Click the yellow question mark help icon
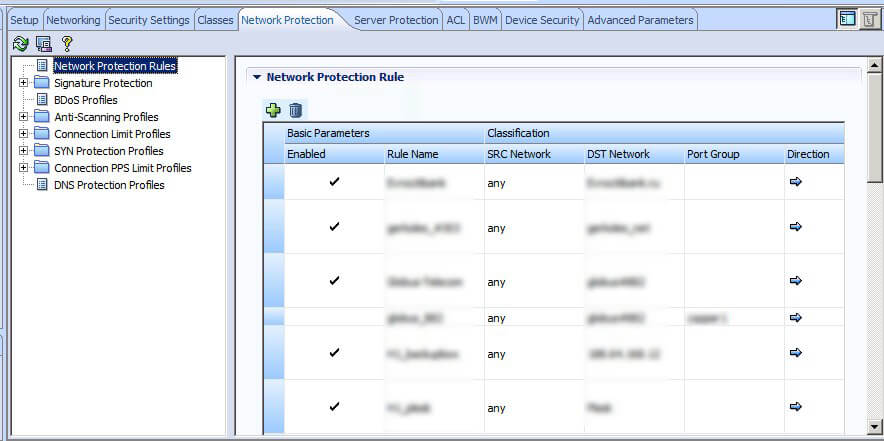 pyautogui.click(x=67, y=43)
